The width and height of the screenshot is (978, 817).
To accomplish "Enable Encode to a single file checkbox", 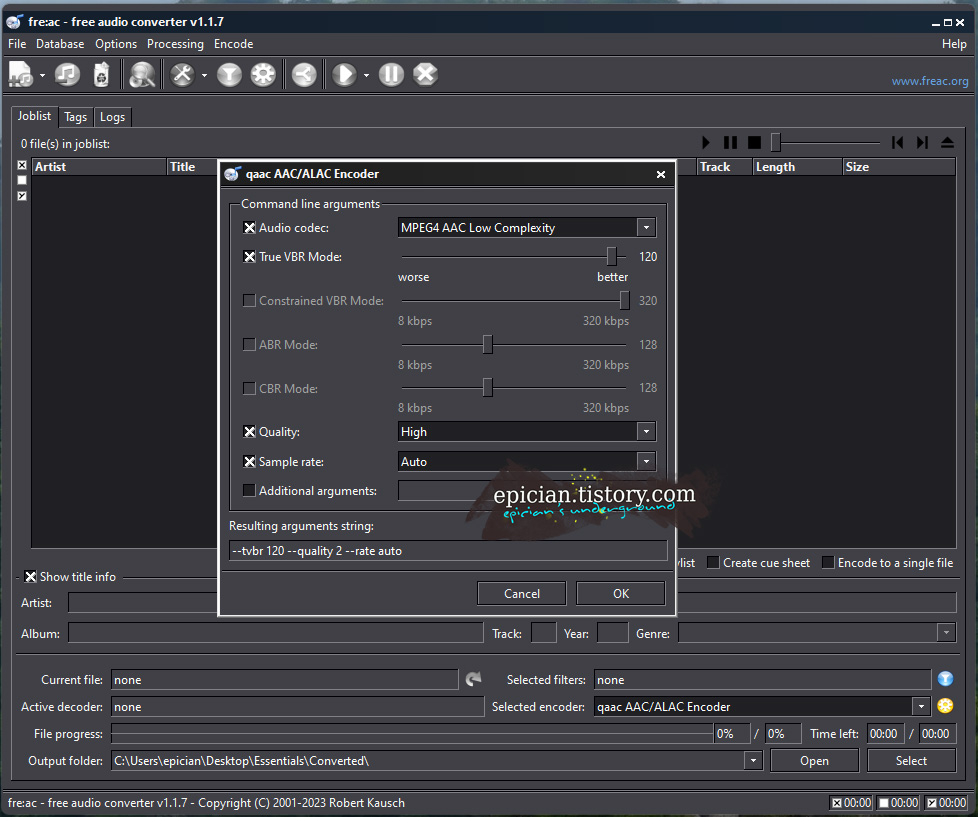I will click(x=828, y=563).
